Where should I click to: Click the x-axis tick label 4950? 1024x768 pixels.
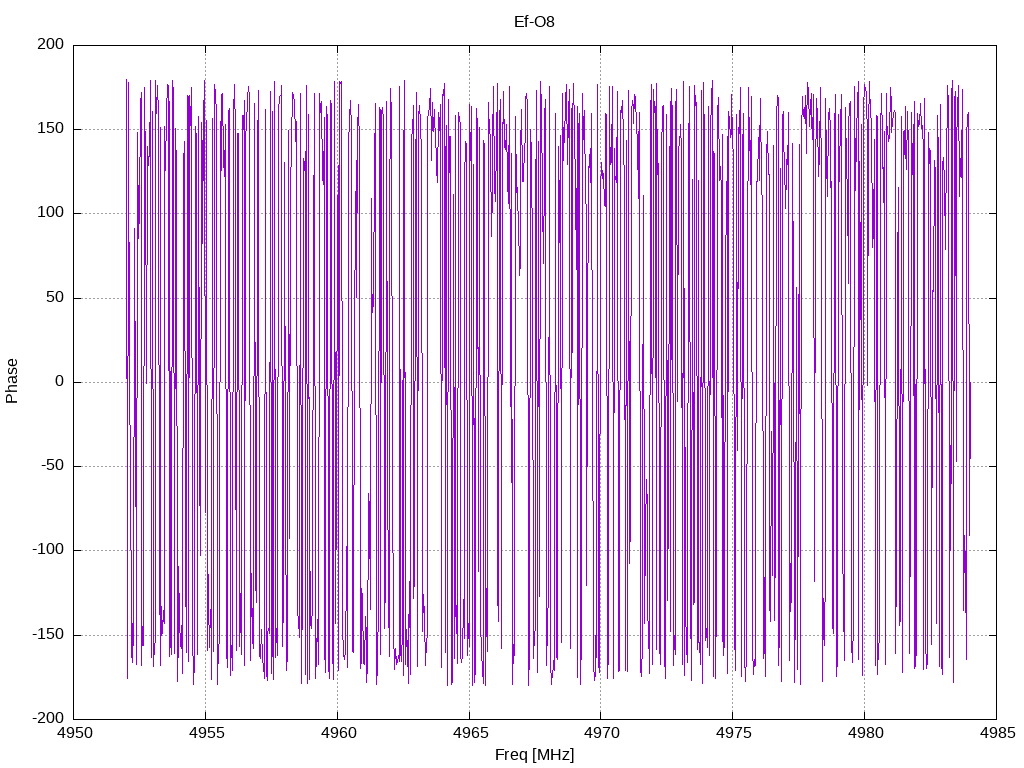74,733
